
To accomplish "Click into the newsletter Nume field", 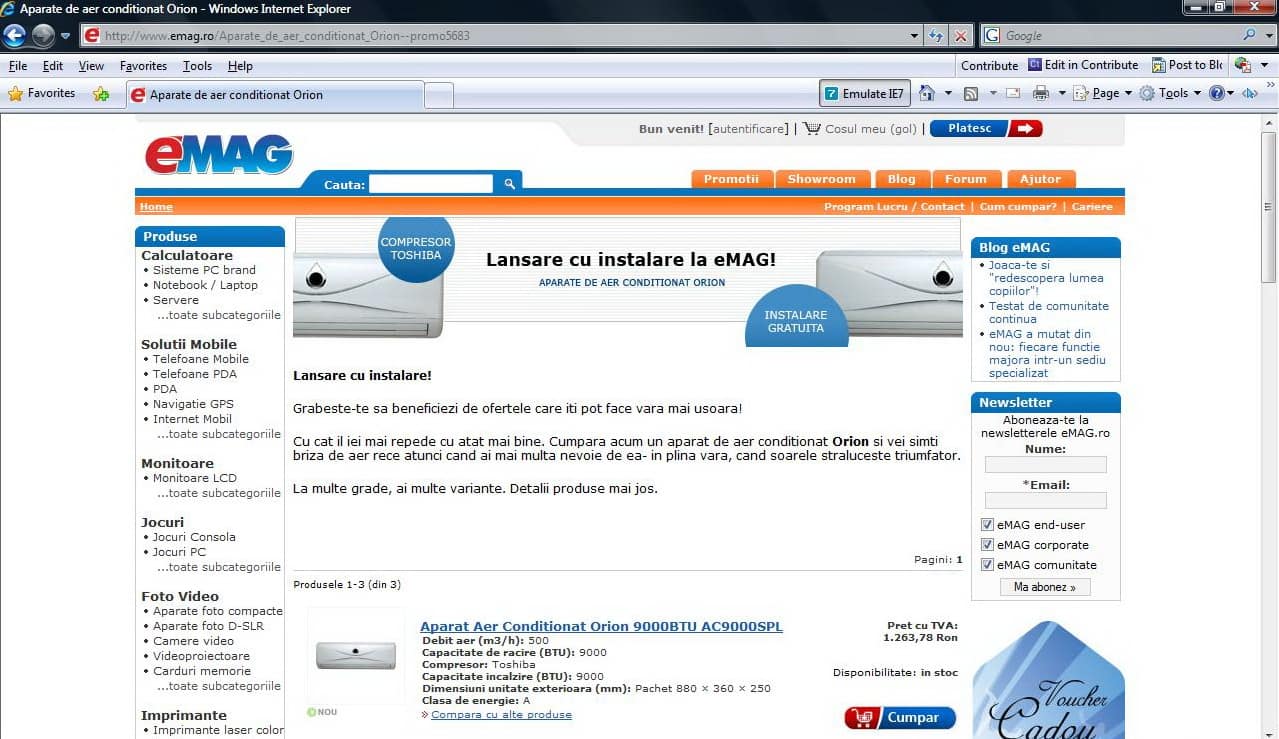I will (x=1045, y=465).
